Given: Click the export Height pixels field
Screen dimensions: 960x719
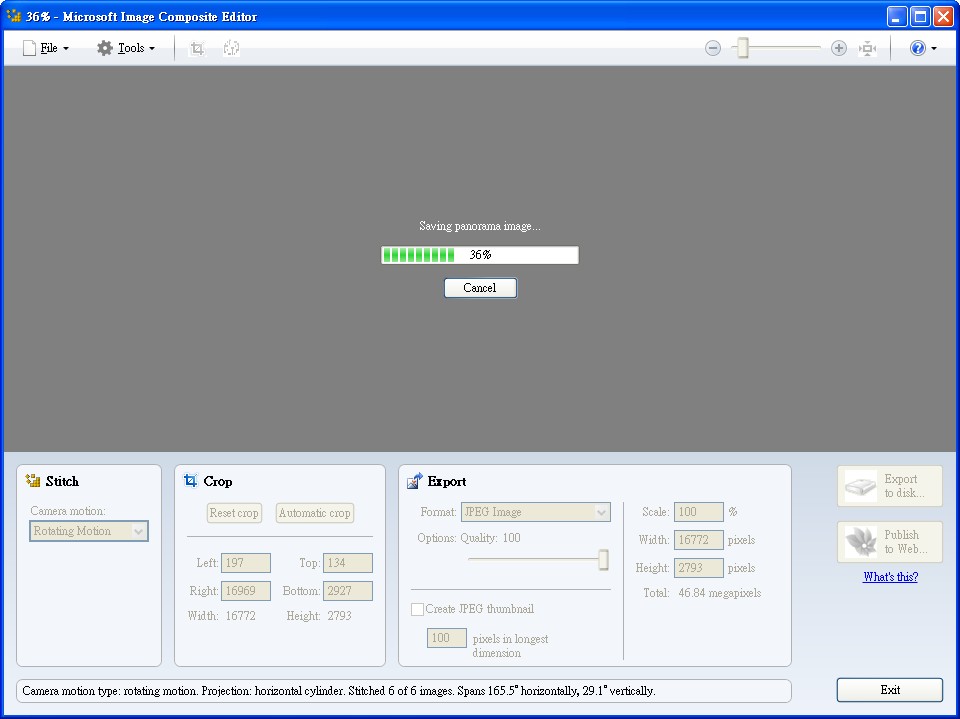Looking at the screenshot, I should [699, 568].
